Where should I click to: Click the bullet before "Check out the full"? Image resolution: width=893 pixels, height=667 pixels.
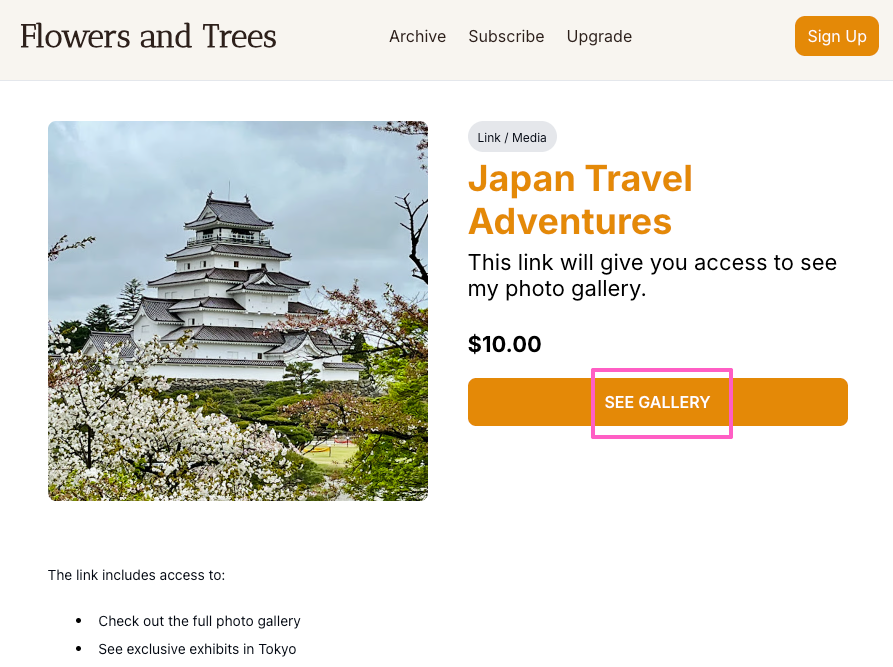click(80, 621)
